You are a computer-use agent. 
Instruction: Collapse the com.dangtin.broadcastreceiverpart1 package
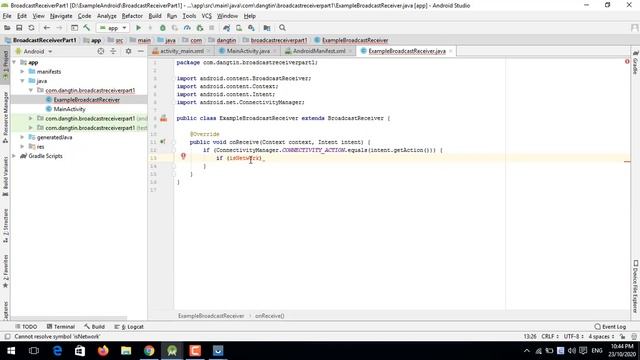point(31,90)
